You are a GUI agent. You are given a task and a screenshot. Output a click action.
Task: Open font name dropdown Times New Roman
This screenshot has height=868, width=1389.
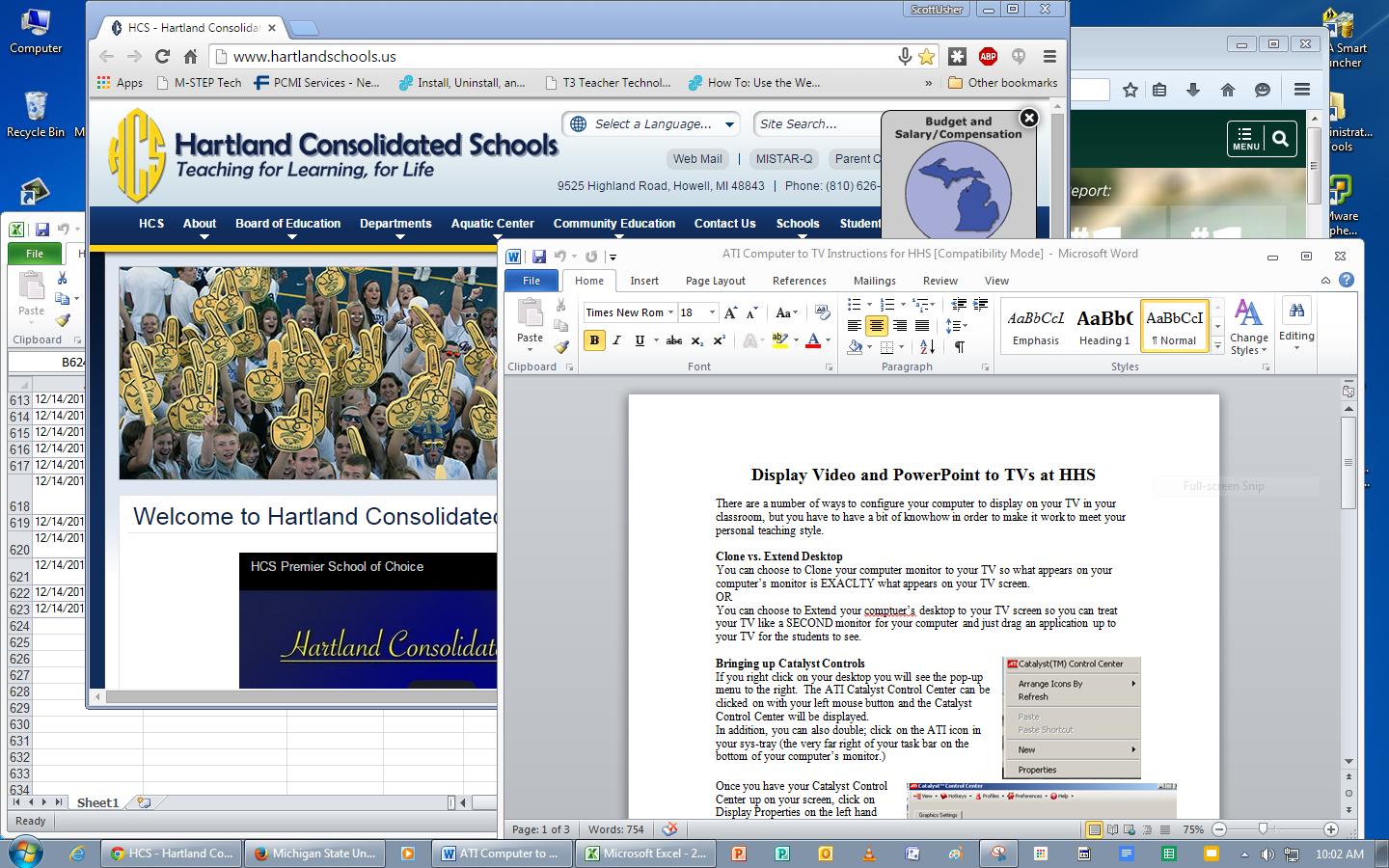pos(671,312)
